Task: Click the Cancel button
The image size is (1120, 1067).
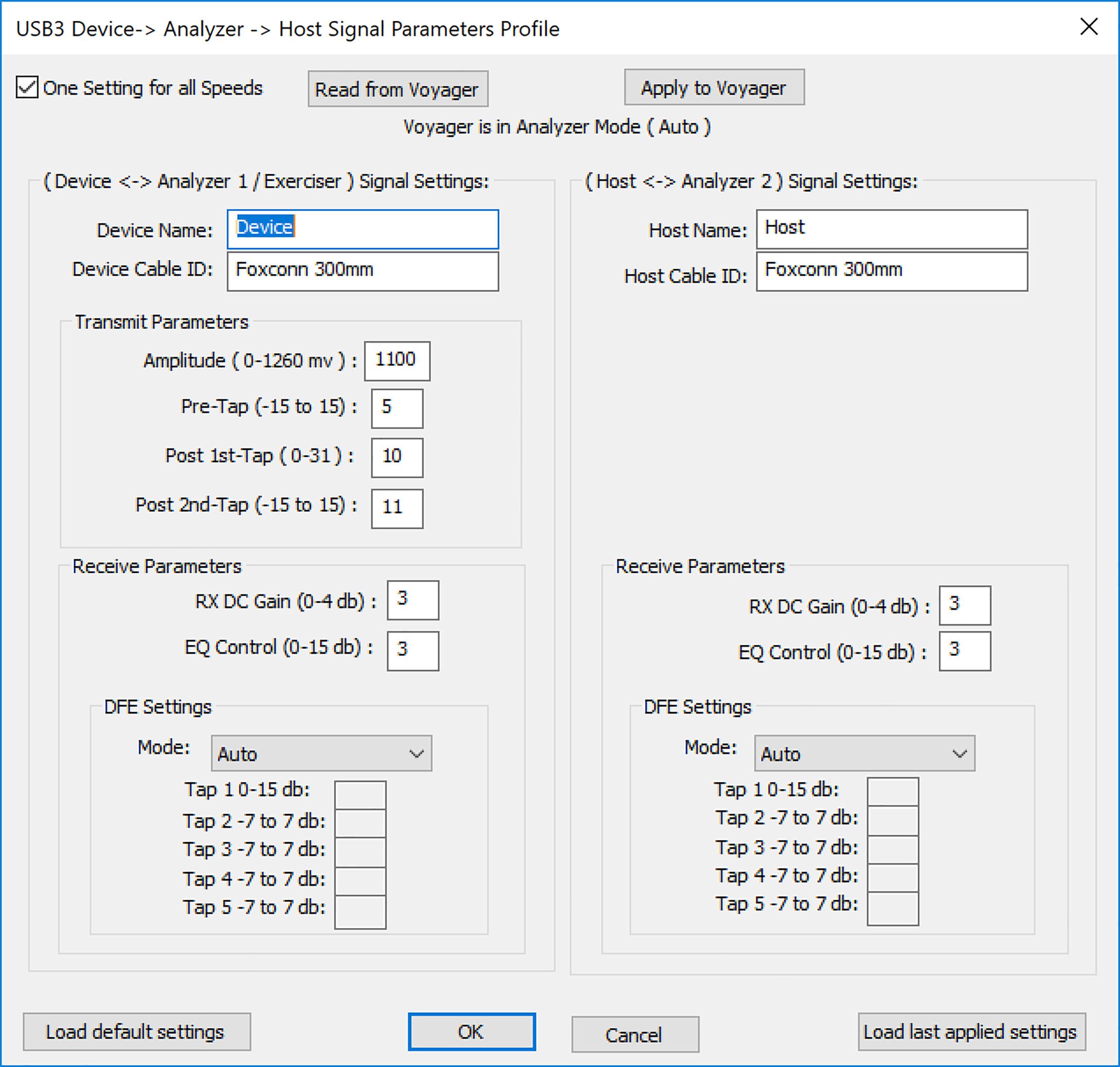Action: click(x=635, y=1035)
